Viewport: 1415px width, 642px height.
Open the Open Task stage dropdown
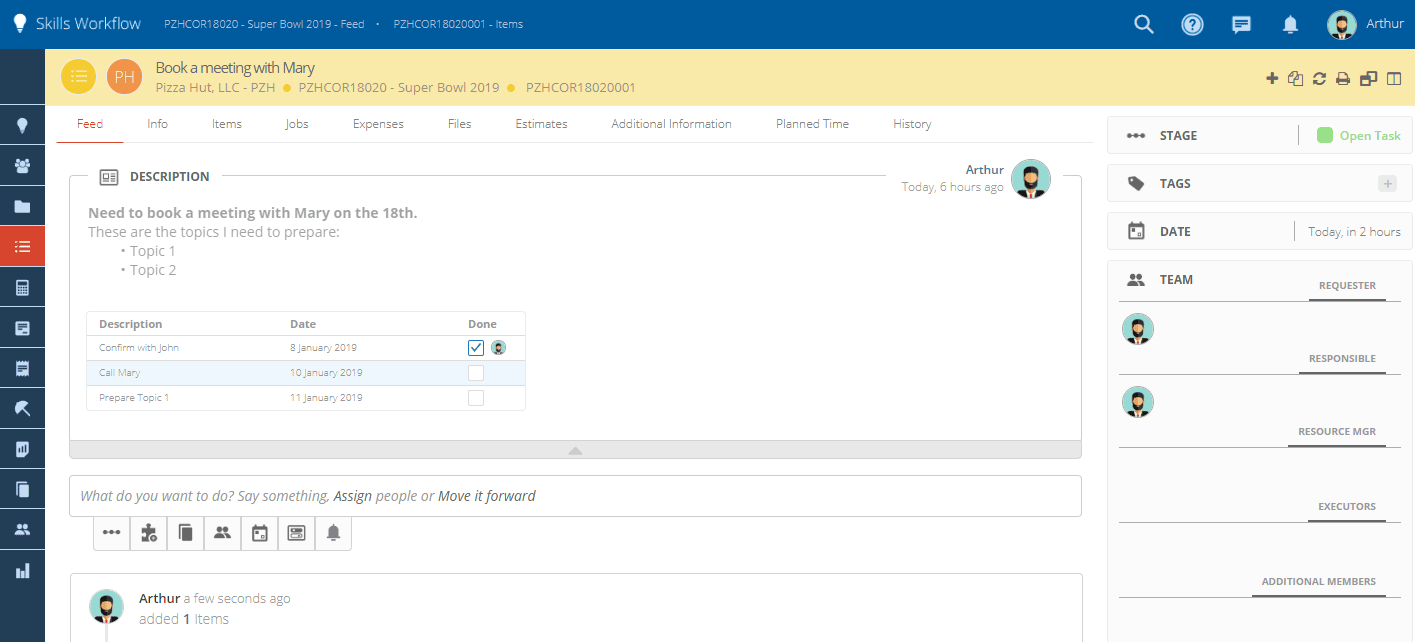(x=1369, y=136)
